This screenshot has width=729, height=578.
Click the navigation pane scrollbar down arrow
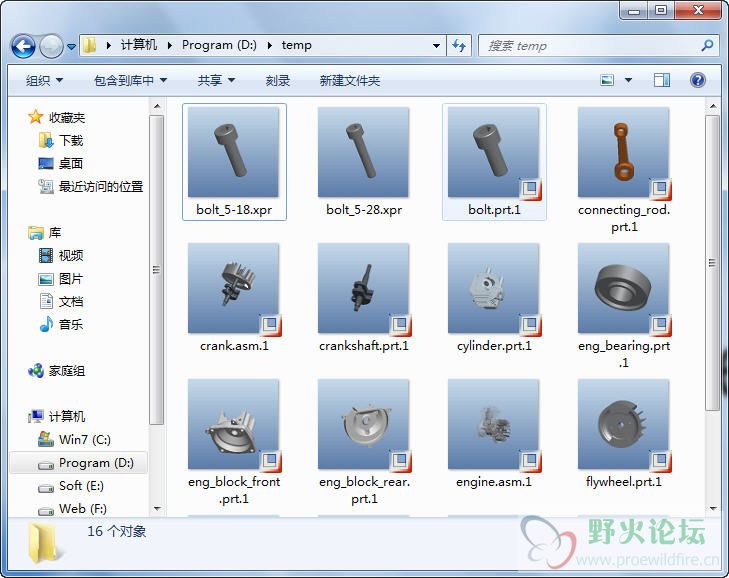[157, 509]
